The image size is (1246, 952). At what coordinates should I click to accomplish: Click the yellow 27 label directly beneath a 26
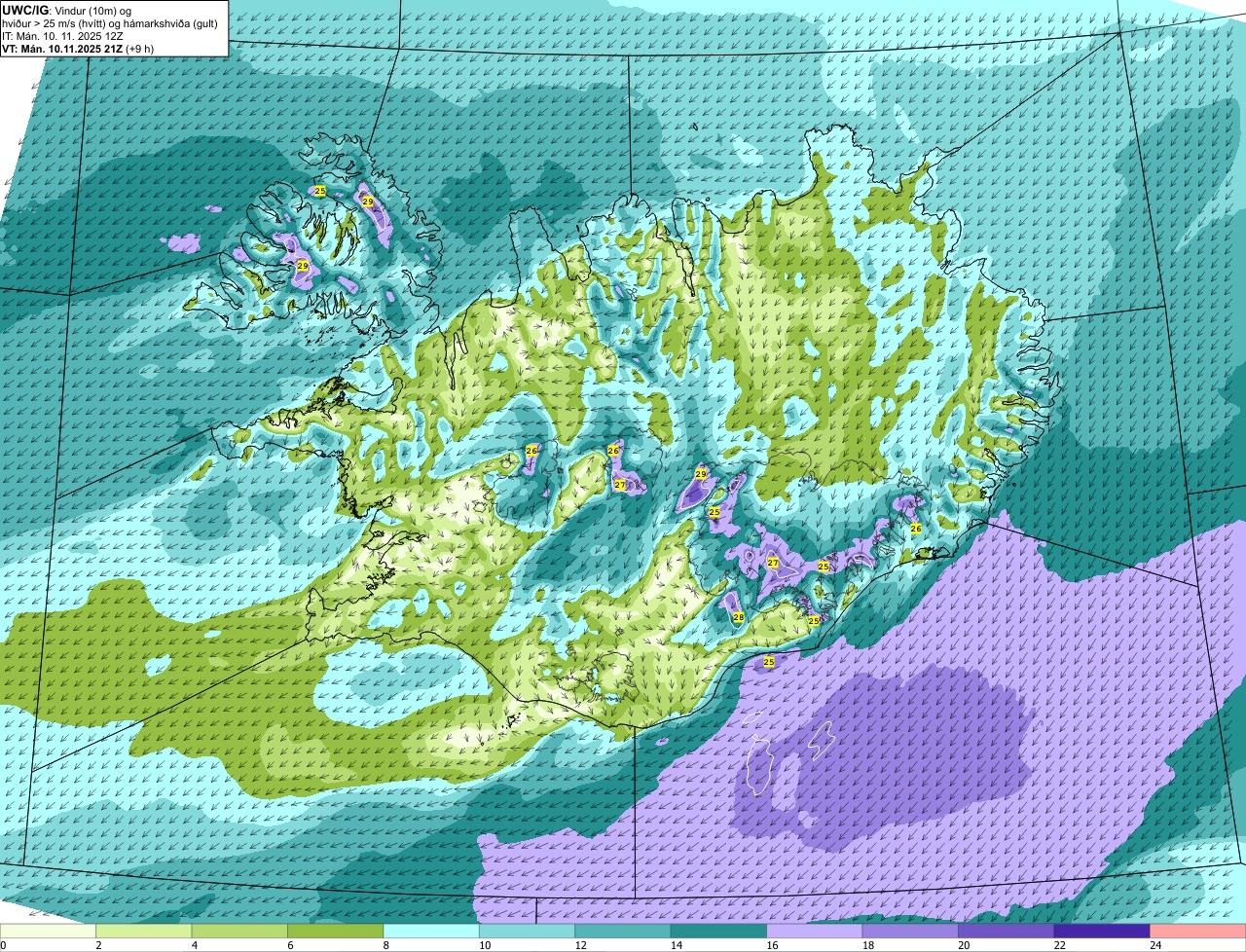(x=620, y=485)
